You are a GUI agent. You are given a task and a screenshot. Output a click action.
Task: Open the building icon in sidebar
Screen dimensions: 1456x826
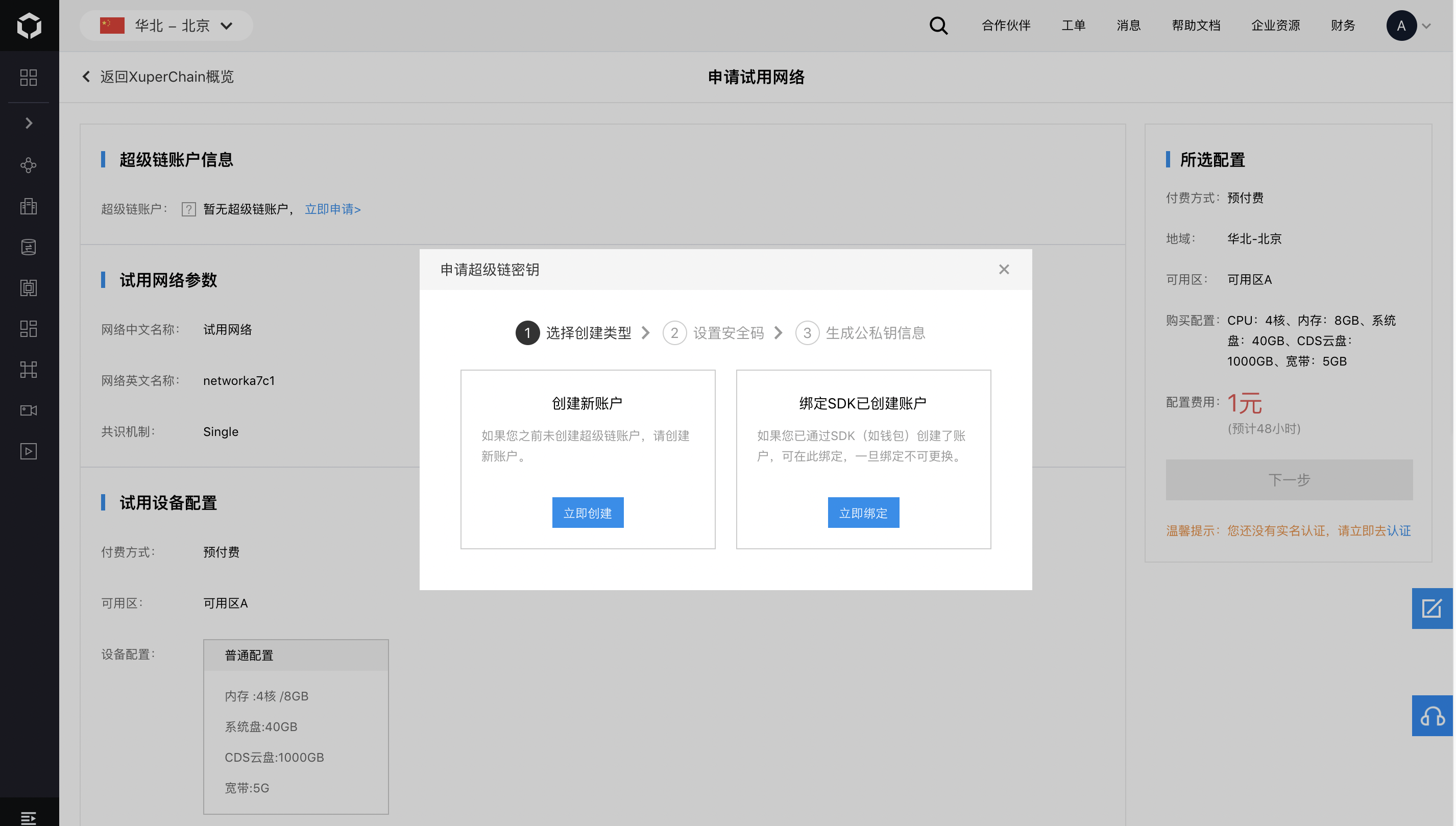[x=29, y=206]
